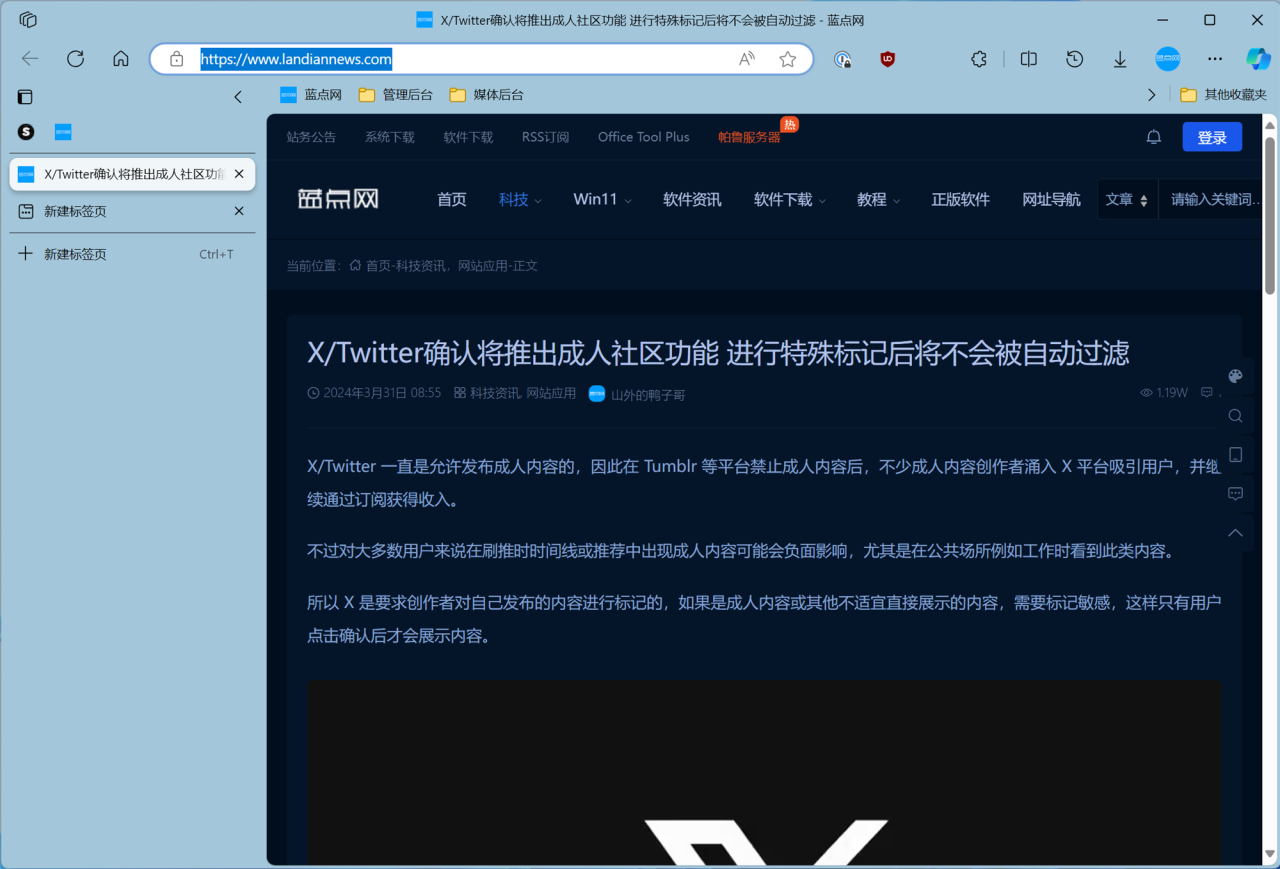Click the address bar URL
This screenshot has height=869, width=1280.
[296, 59]
